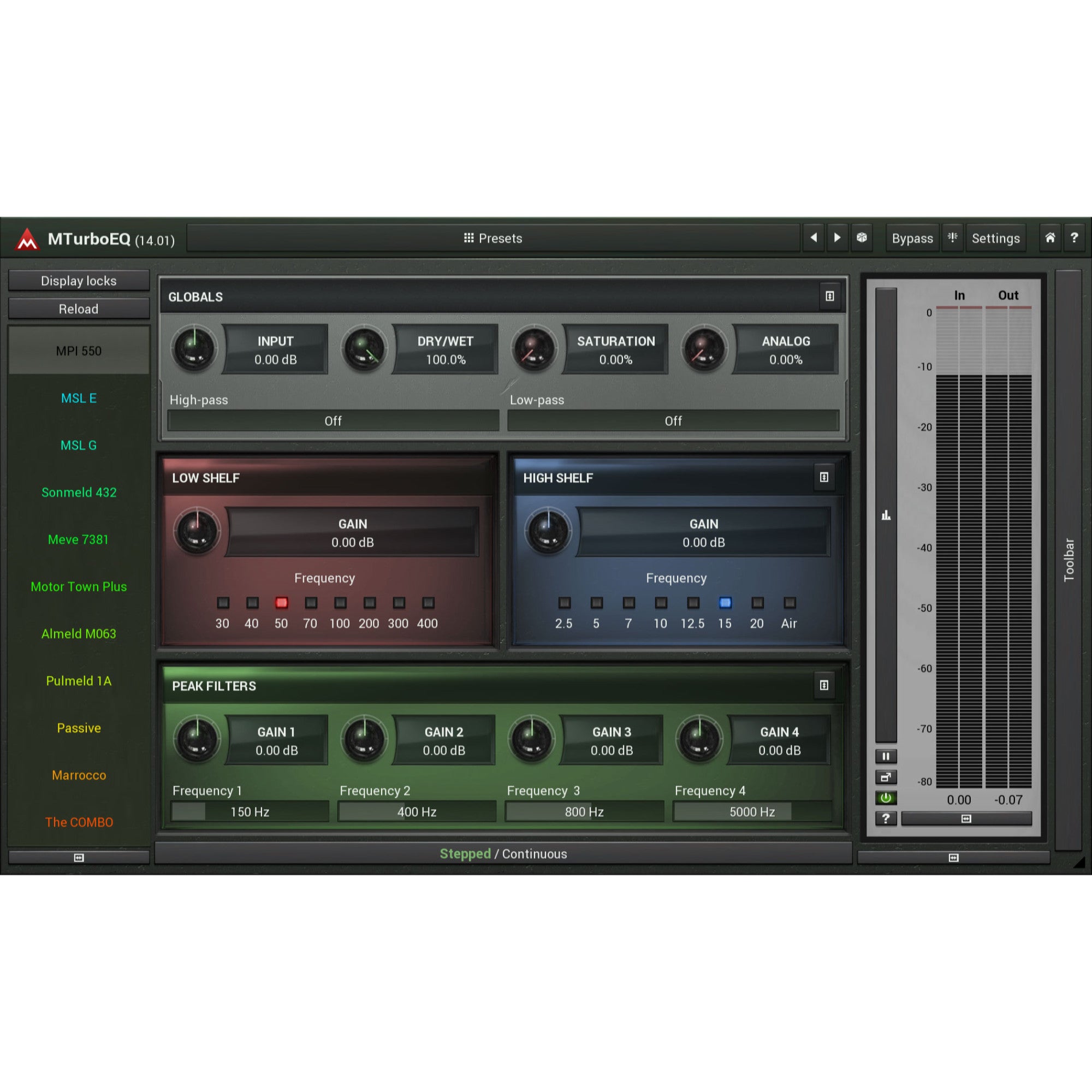This screenshot has width=1092, height=1092.
Task: Click the channel mode icon beside Bypass
Action: [x=952, y=238]
